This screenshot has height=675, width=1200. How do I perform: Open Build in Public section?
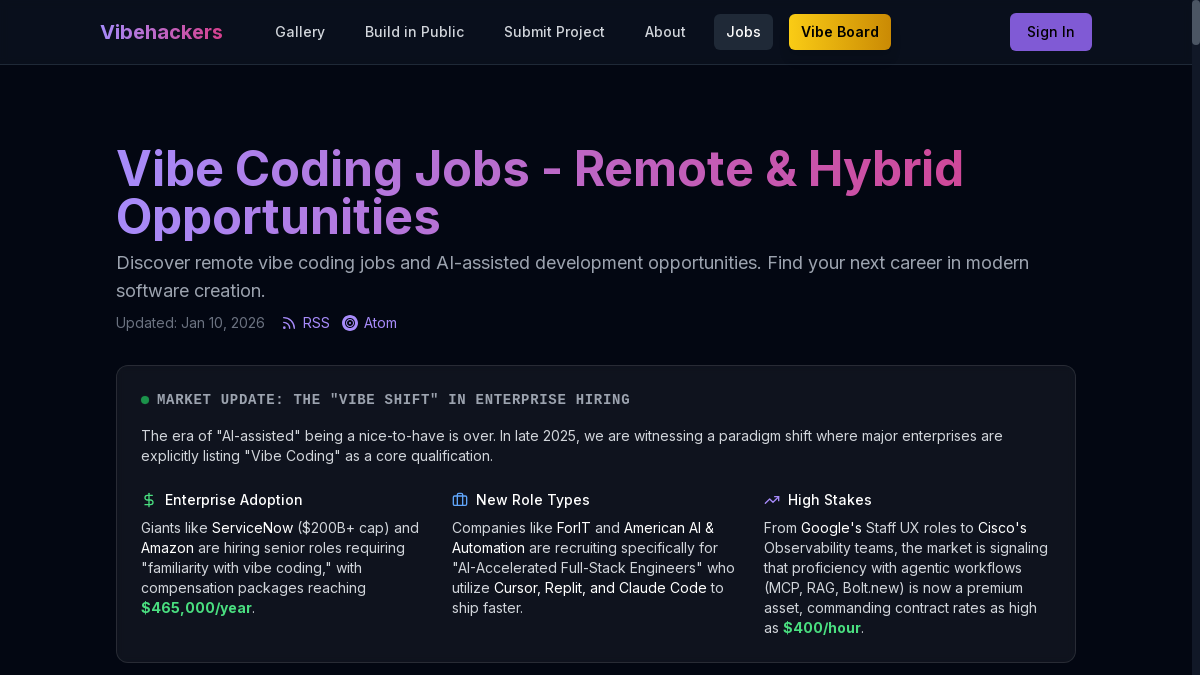(x=414, y=32)
